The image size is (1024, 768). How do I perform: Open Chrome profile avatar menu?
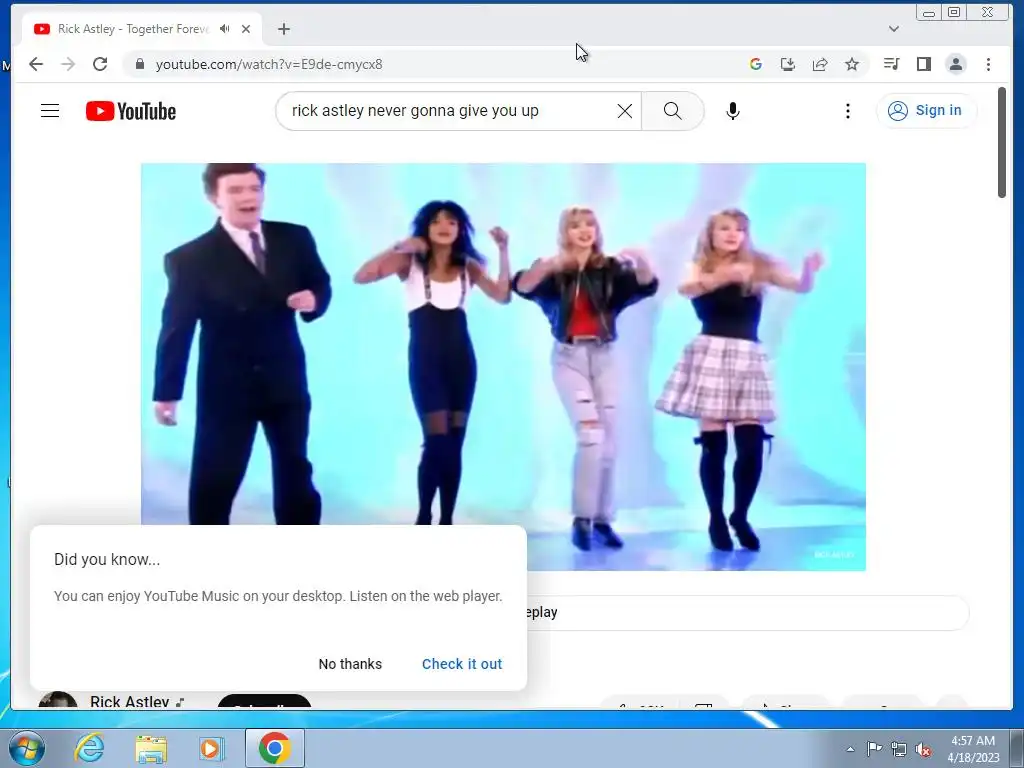coord(956,64)
